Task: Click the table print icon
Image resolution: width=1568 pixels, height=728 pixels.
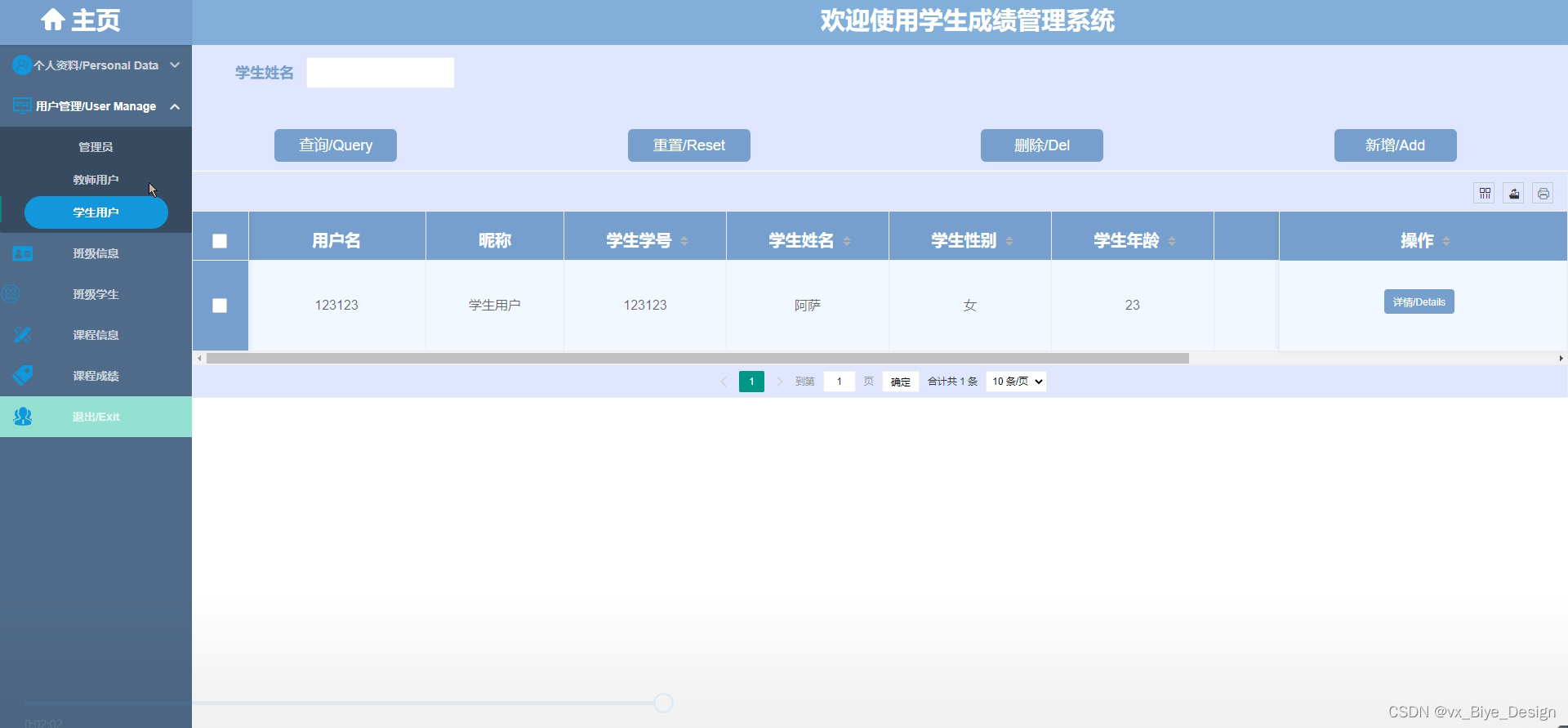Action: pos(1543,194)
